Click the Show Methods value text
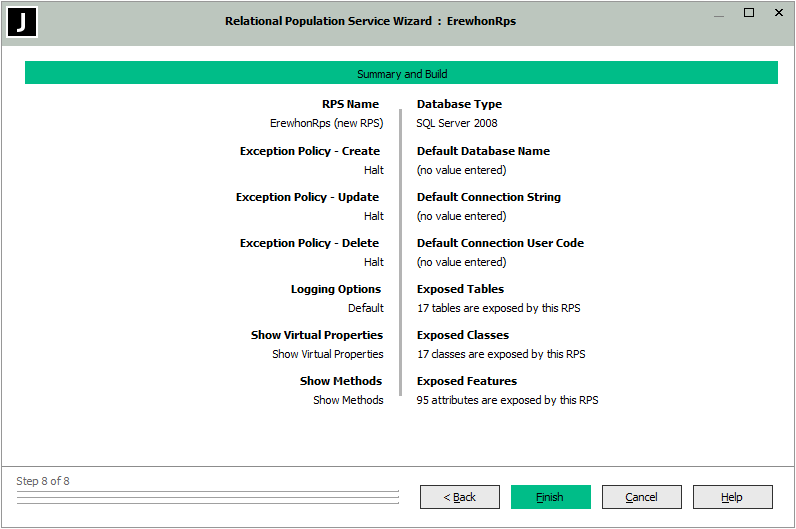Image resolution: width=796 pixels, height=529 pixels. tap(348, 400)
